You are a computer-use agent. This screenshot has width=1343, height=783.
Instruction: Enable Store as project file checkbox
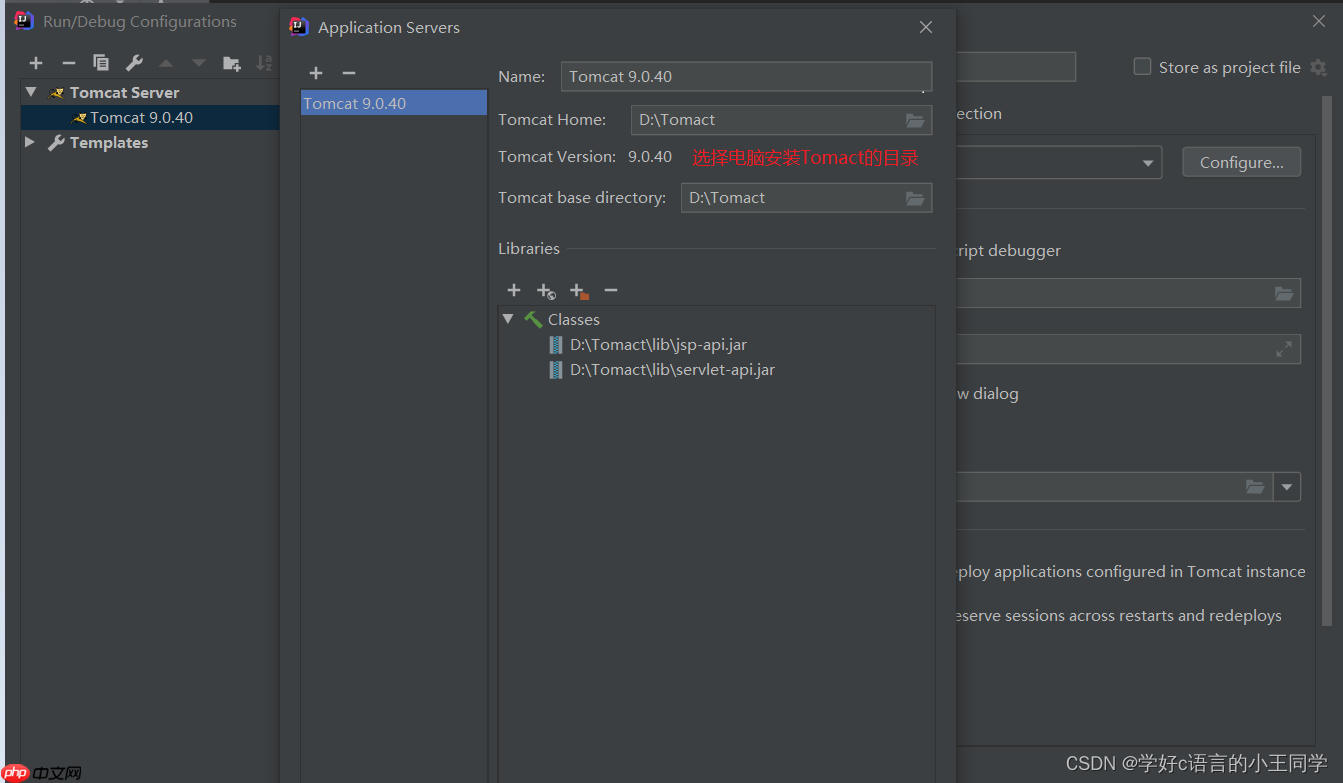(1142, 67)
